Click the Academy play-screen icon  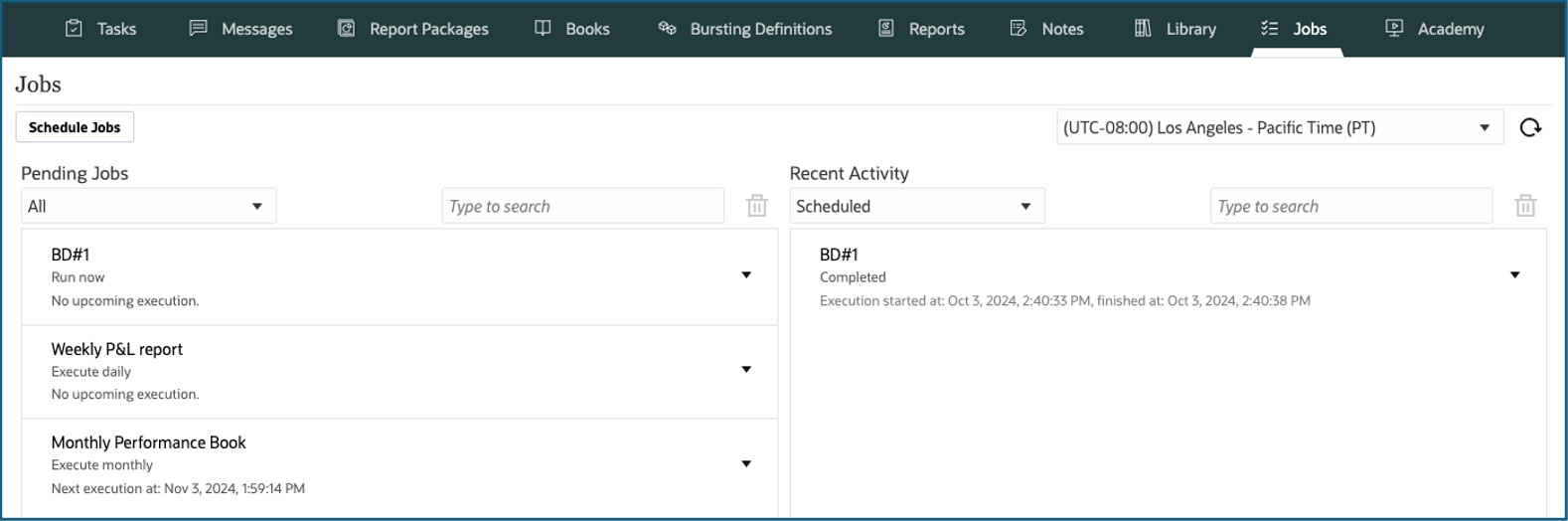[x=1394, y=28]
